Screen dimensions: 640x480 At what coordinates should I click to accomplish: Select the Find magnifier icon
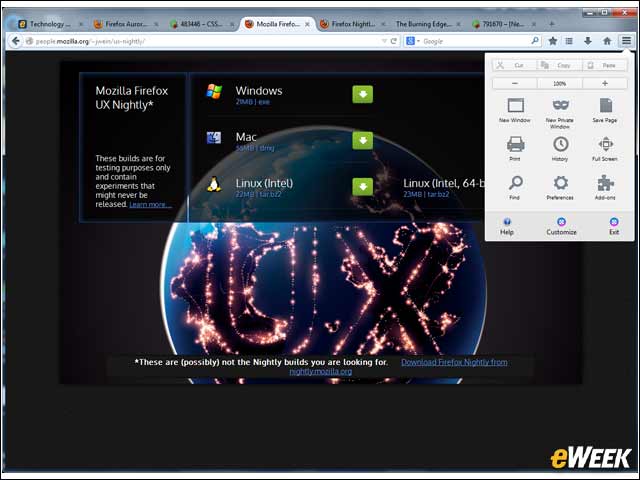click(515, 187)
